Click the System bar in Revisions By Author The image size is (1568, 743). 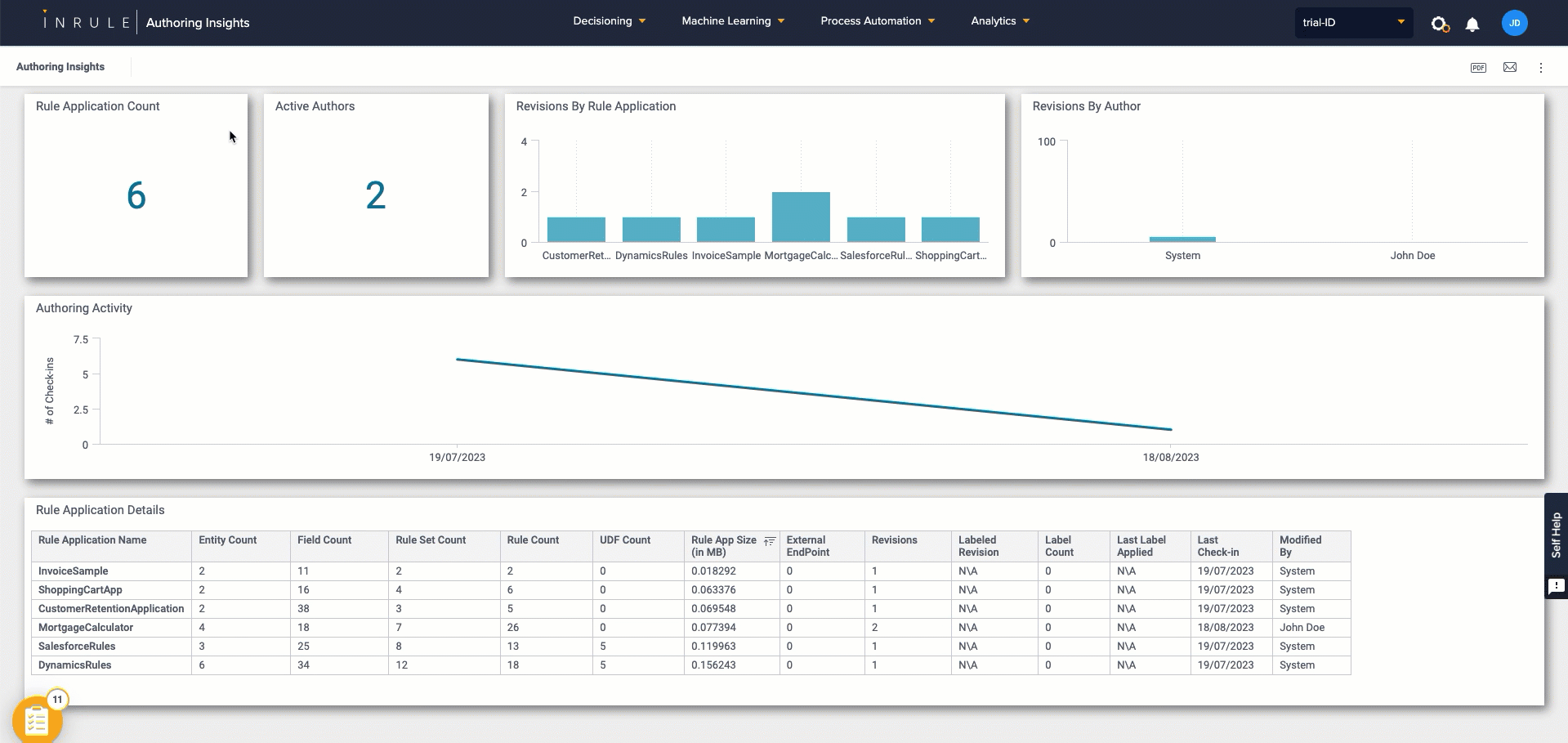pos(1182,239)
